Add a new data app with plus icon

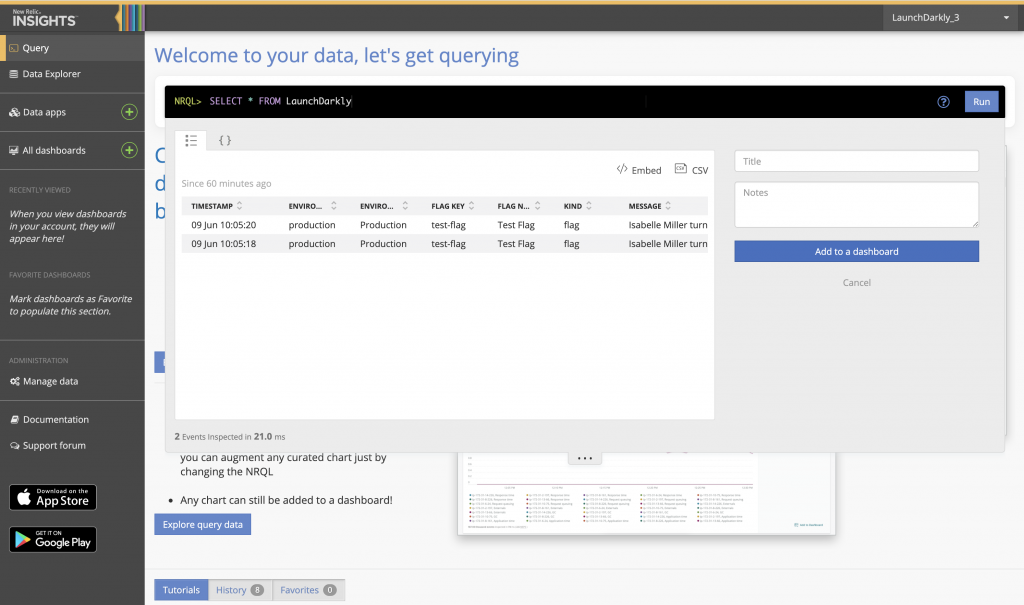[x=129, y=112]
